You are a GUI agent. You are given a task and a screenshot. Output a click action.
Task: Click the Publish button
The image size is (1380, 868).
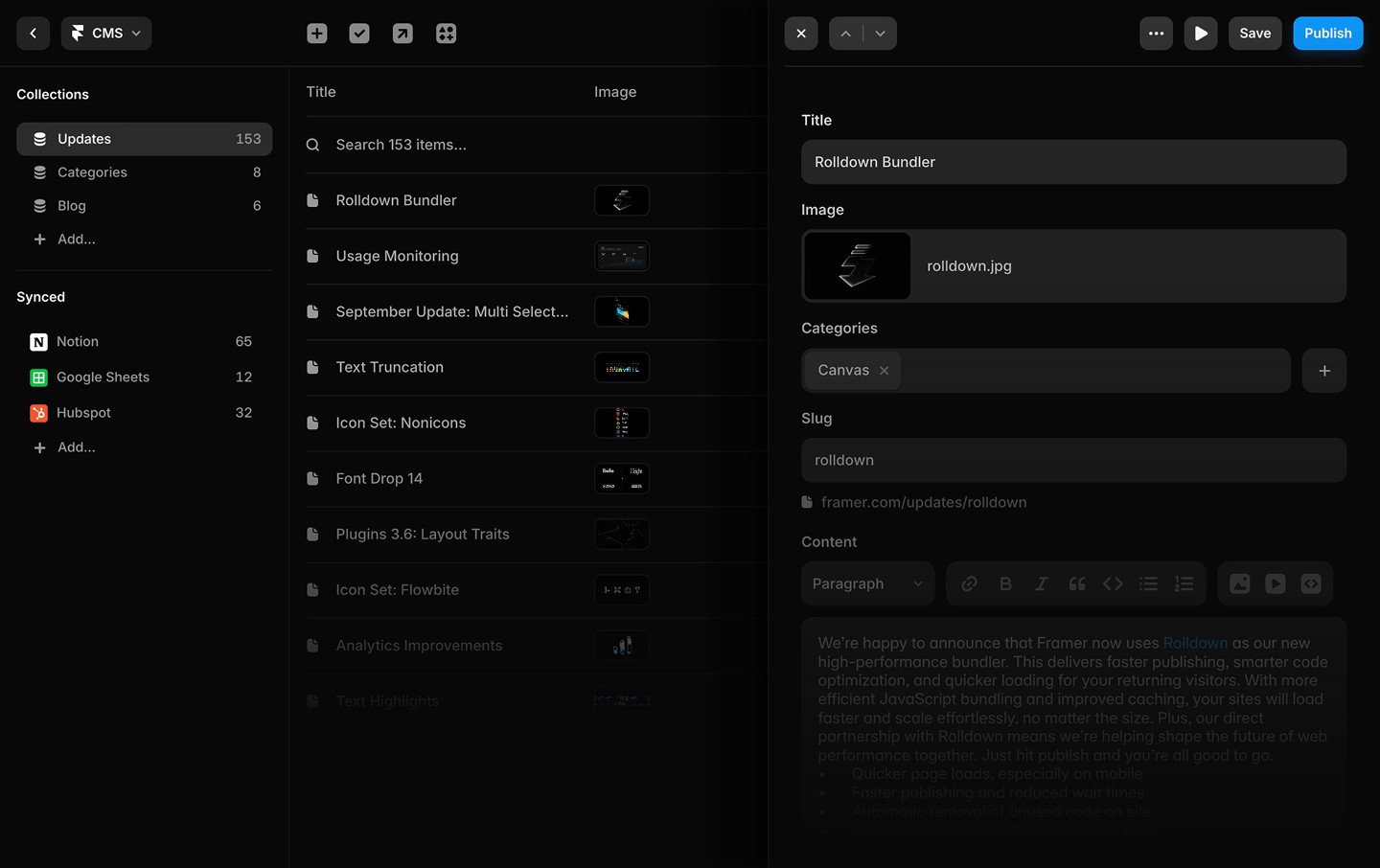coord(1328,34)
